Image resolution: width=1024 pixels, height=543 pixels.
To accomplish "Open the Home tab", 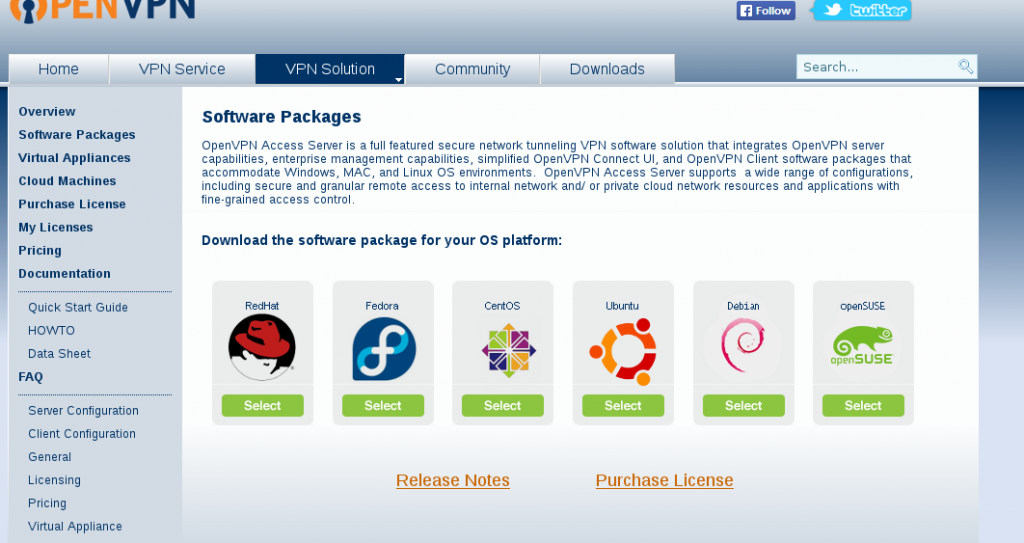I will (58, 69).
